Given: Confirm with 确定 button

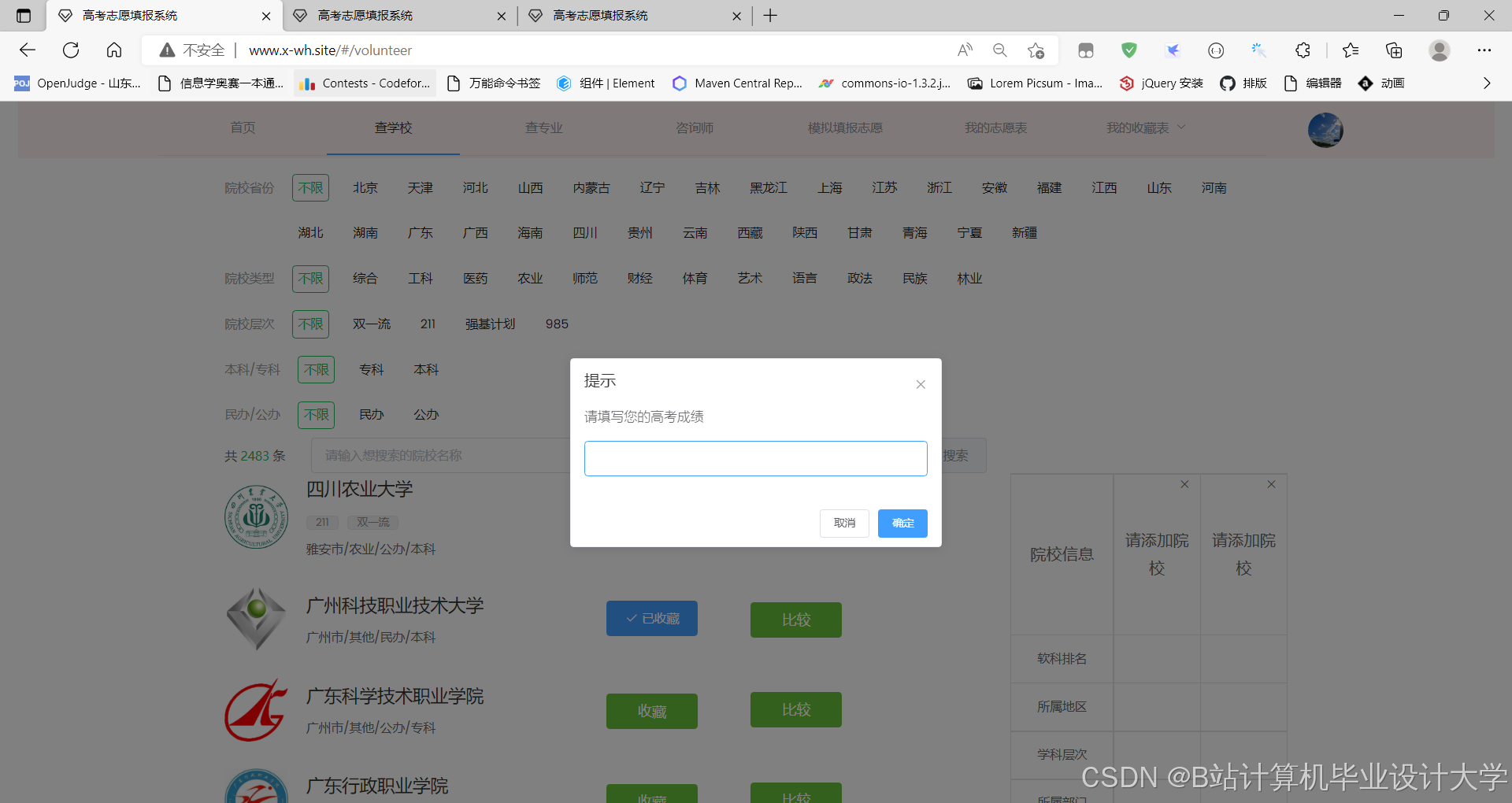Looking at the screenshot, I should 902,524.
